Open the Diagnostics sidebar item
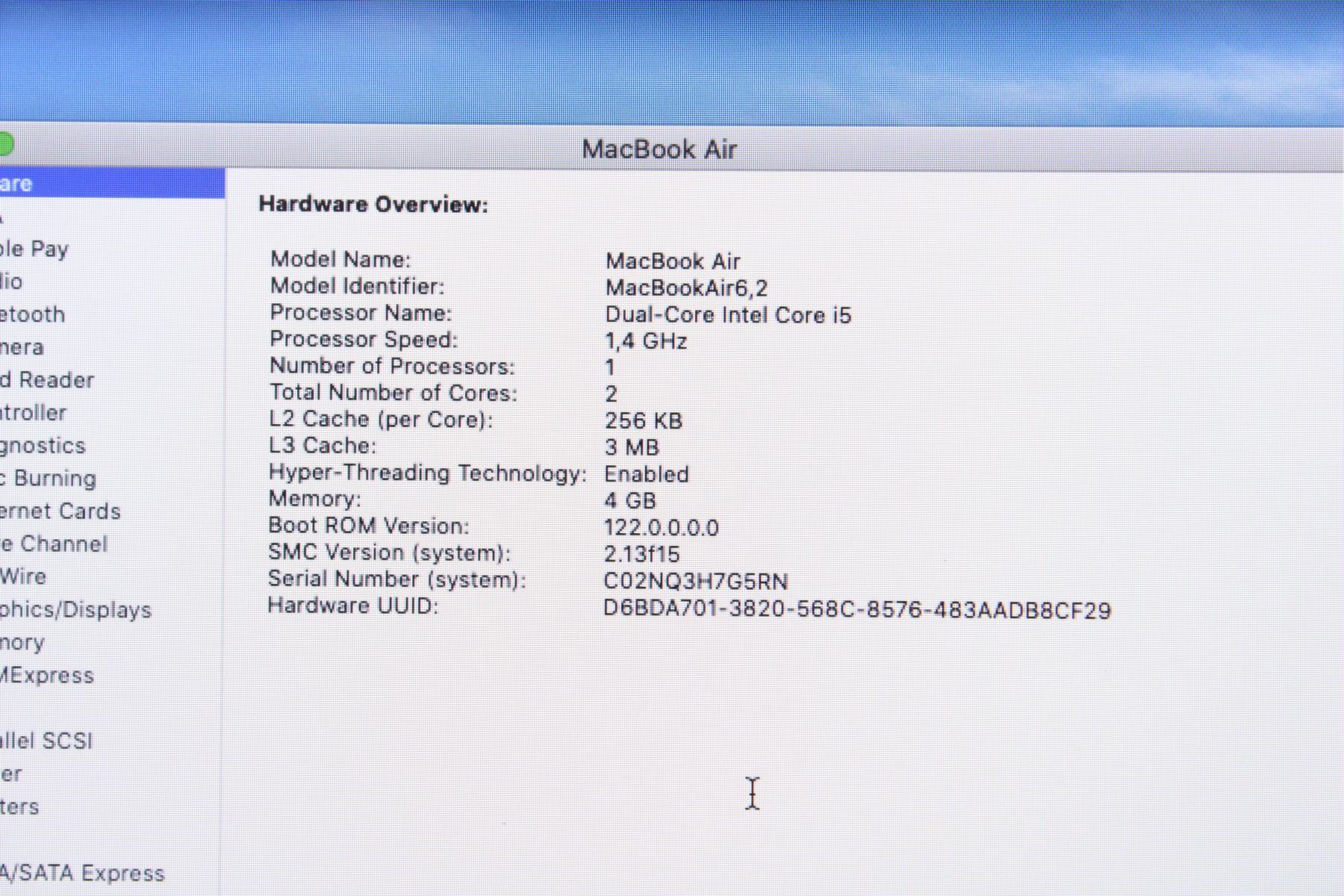Screen dimensions: 1344x896 coord(43,446)
